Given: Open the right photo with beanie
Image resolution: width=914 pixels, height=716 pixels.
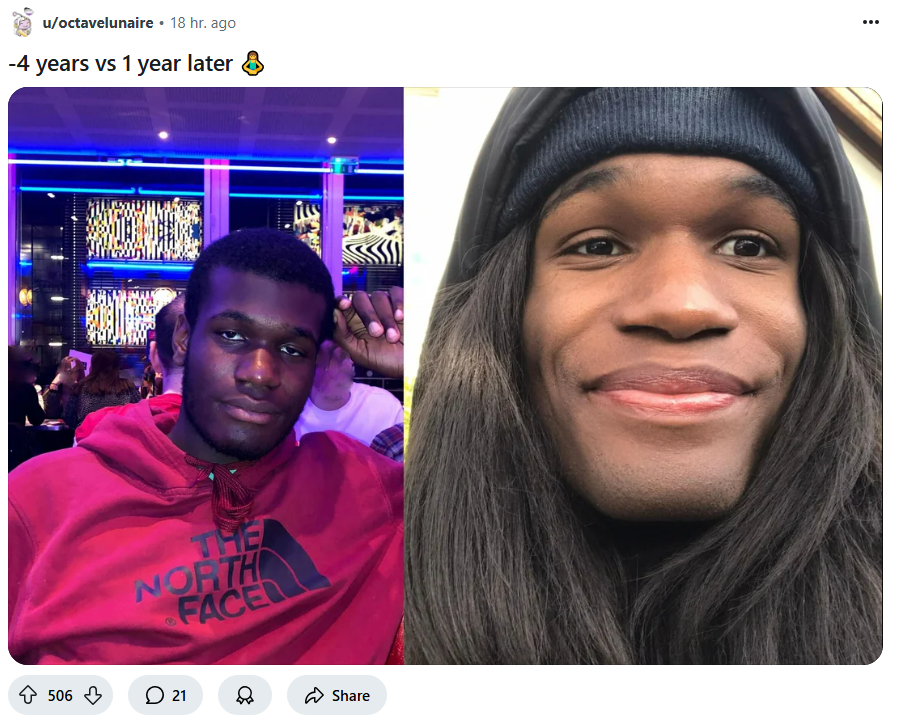Looking at the screenshot, I should (643, 375).
